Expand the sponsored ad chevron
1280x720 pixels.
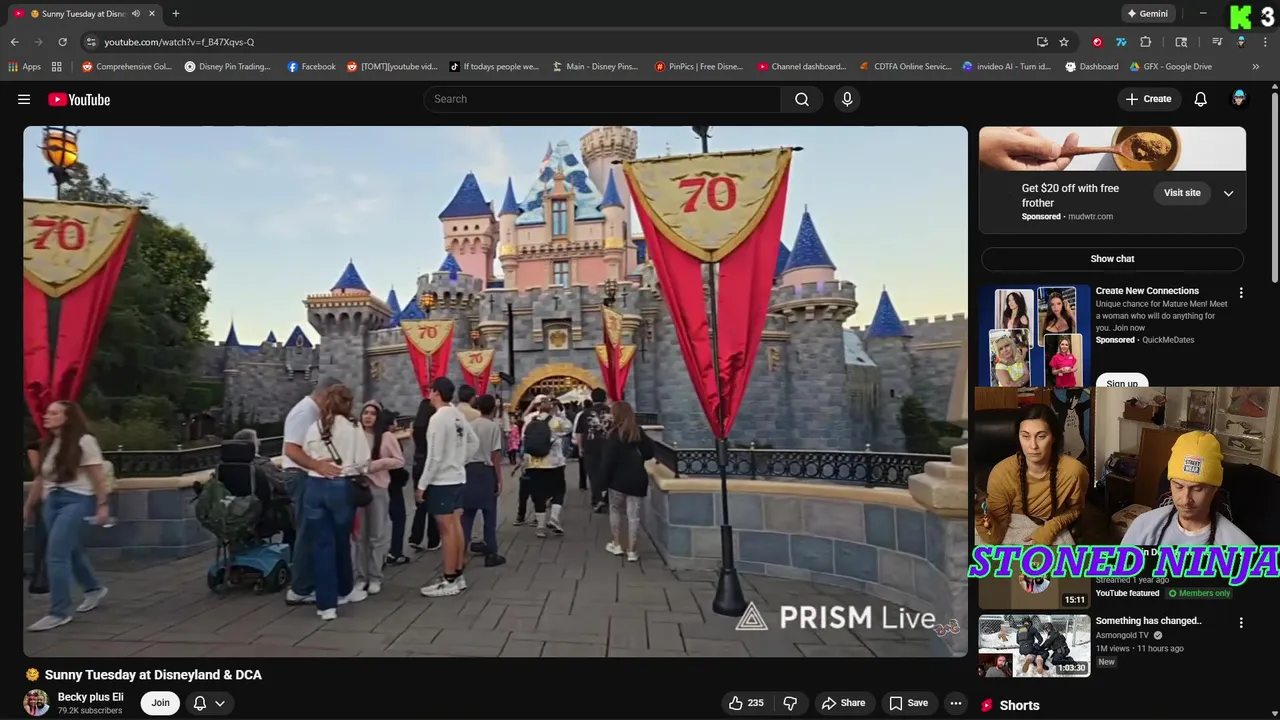tap(1229, 193)
